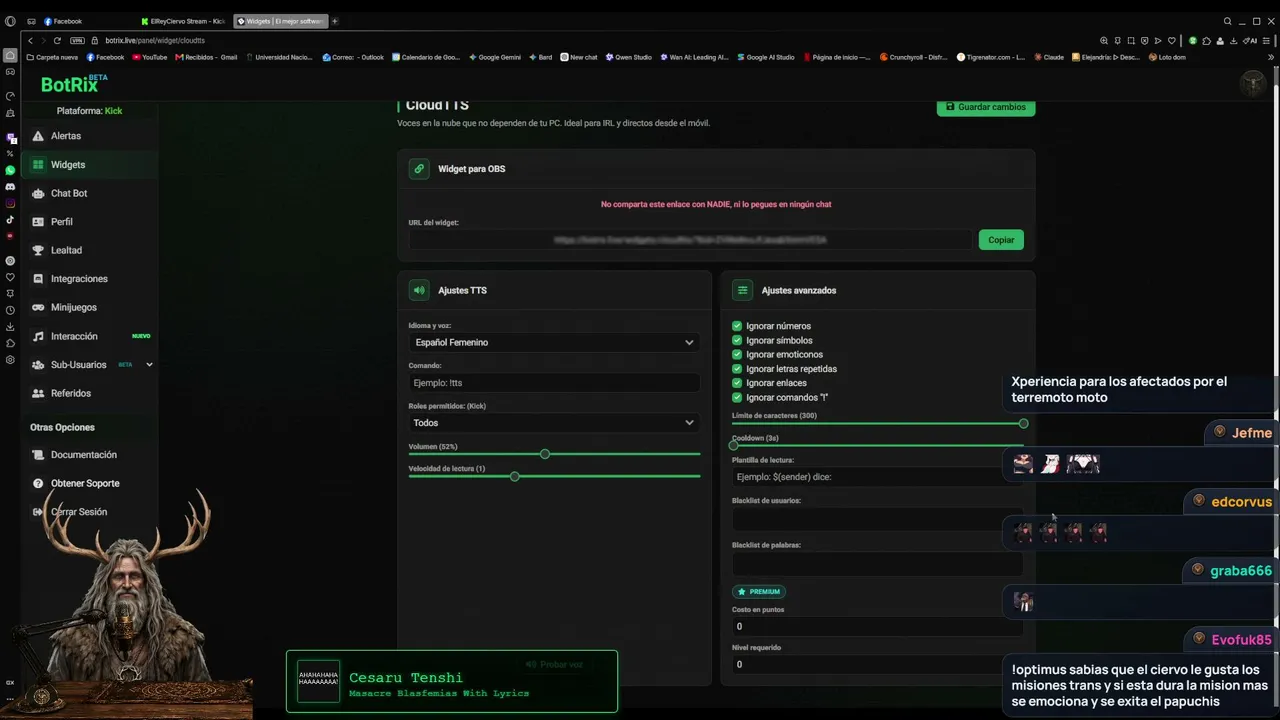Image resolution: width=1280 pixels, height=720 pixels.
Task: Click the Velocidad de lectura slider handle
Action: [515, 476]
